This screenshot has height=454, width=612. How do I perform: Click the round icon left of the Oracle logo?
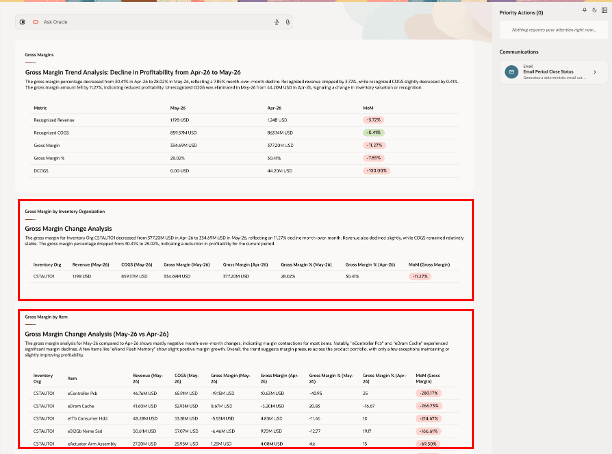(x=23, y=22)
